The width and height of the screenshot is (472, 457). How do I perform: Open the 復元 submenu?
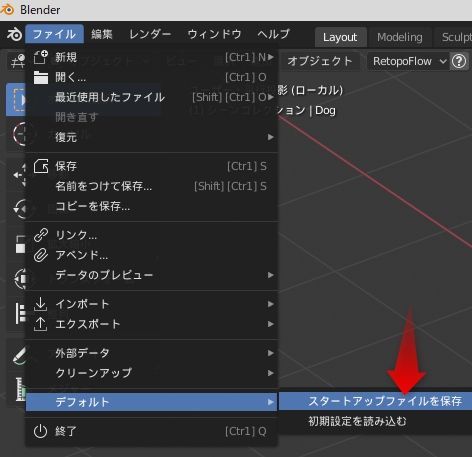click(x=151, y=137)
